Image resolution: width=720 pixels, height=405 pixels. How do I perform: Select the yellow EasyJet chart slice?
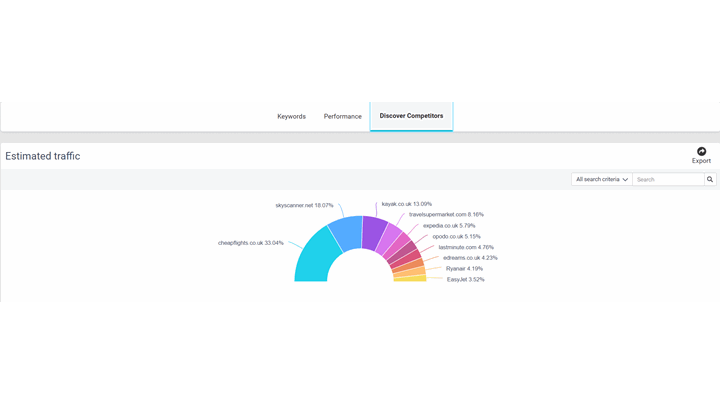pyautogui.click(x=411, y=278)
